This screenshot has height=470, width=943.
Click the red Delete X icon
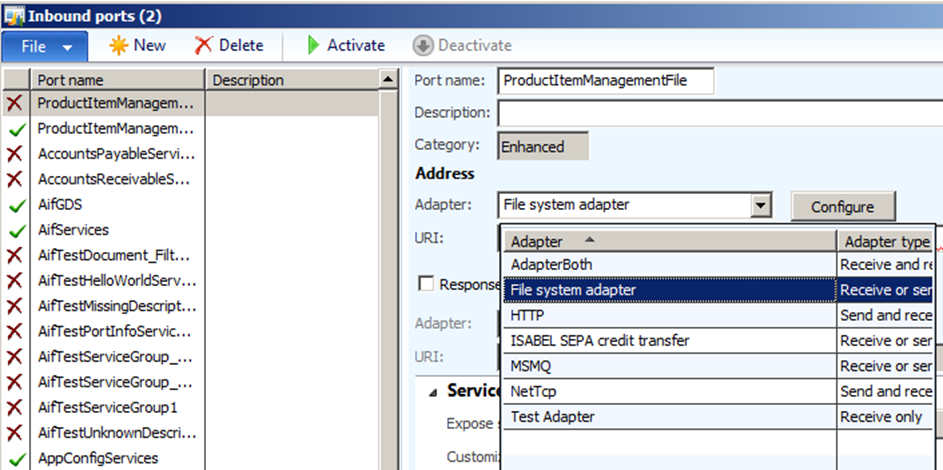(204, 45)
